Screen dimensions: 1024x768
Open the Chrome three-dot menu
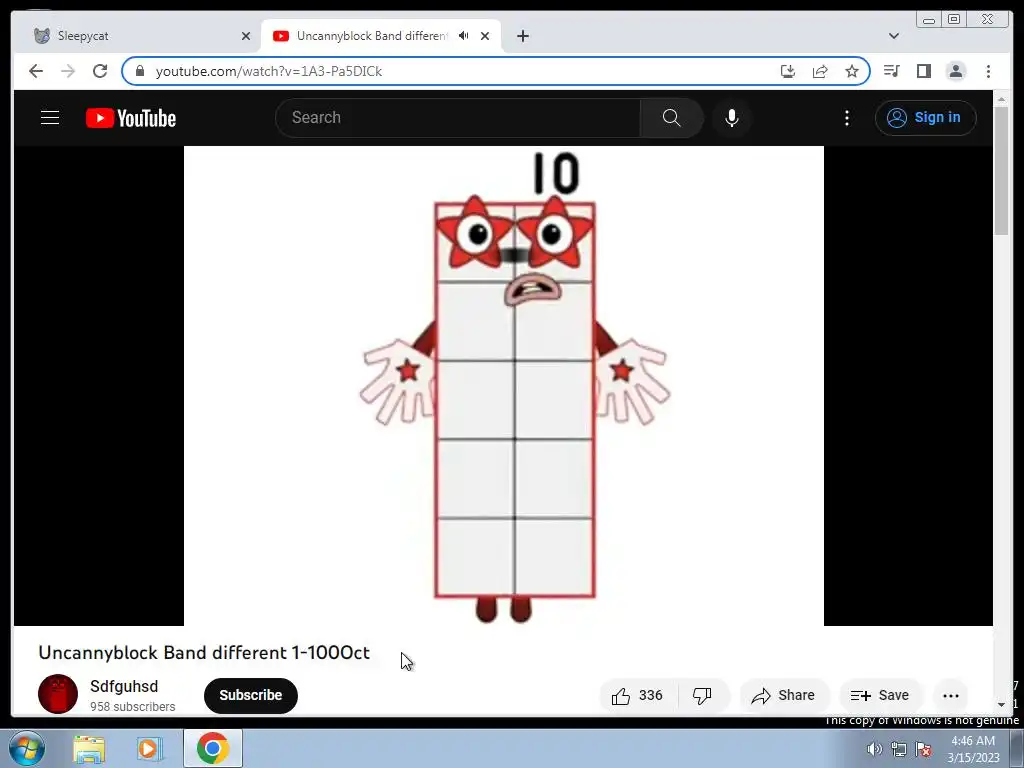tap(988, 71)
